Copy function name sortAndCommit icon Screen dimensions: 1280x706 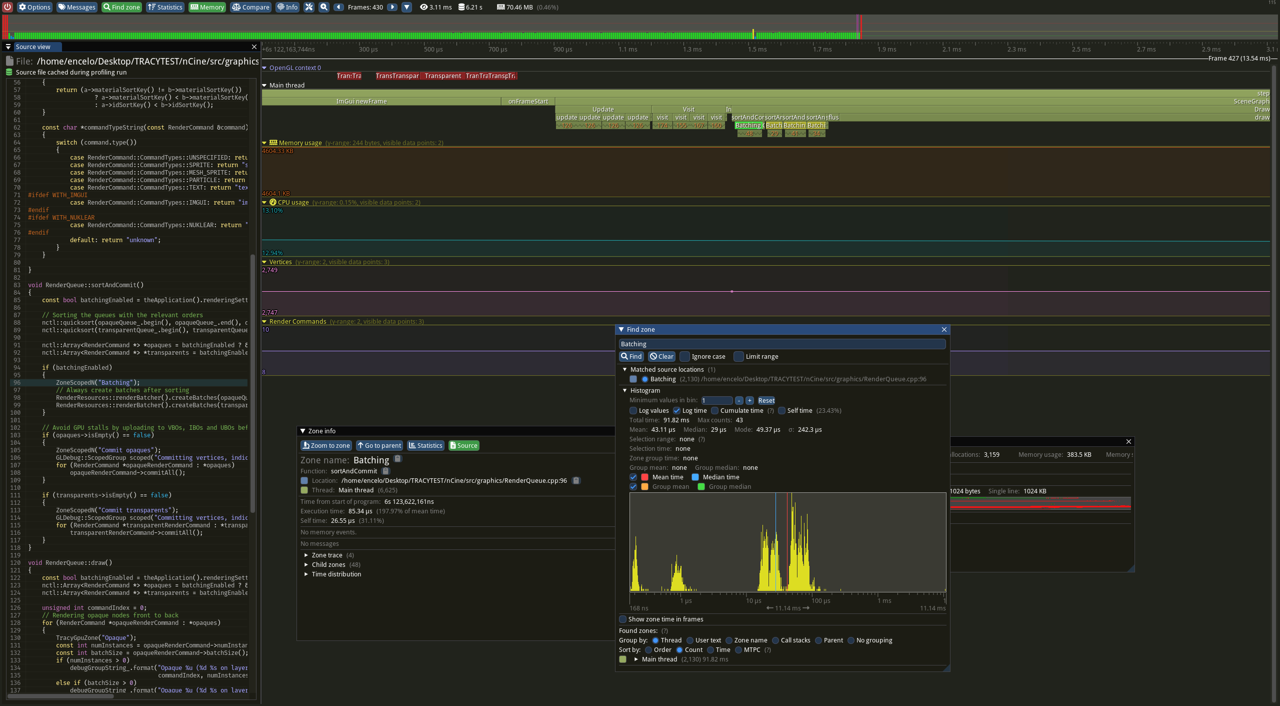385,470
